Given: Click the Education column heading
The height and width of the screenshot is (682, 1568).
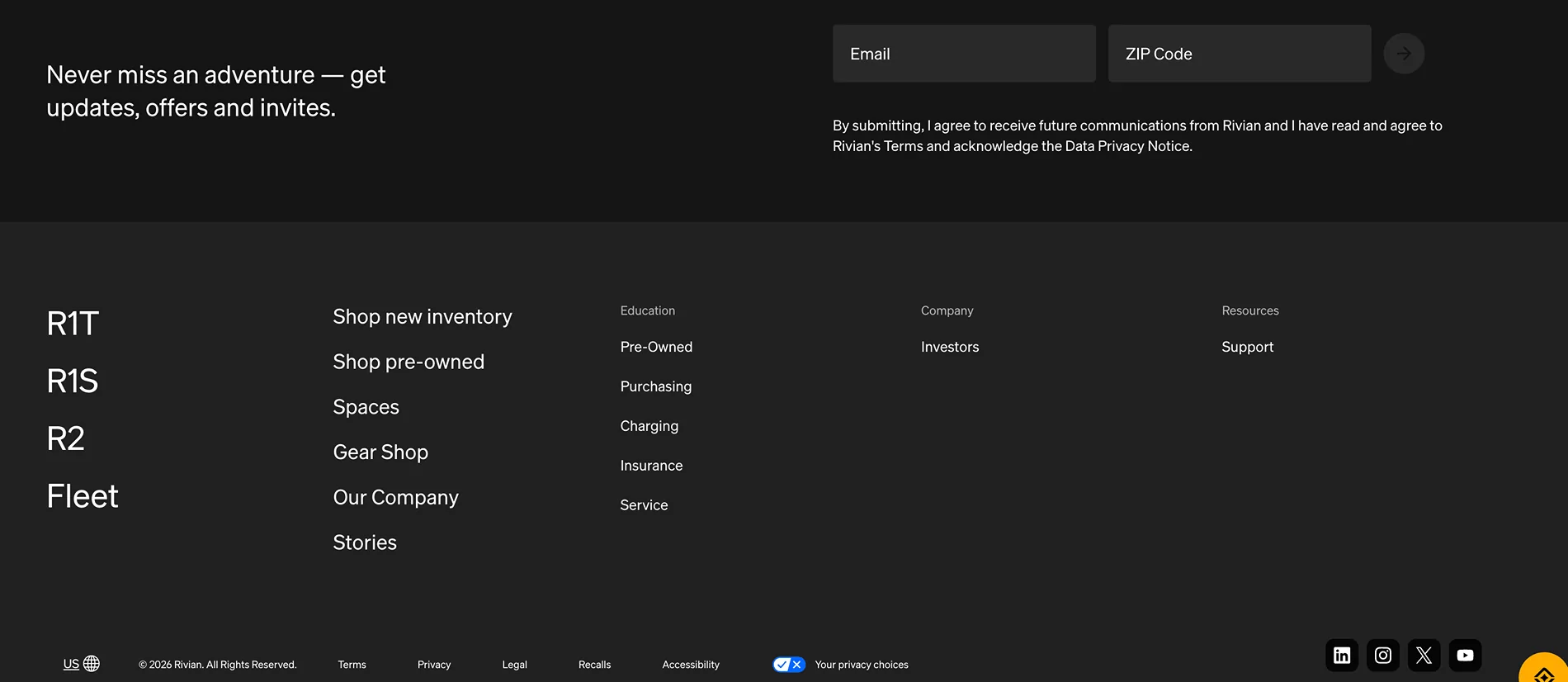Looking at the screenshot, I should click(x=648, y=310).
